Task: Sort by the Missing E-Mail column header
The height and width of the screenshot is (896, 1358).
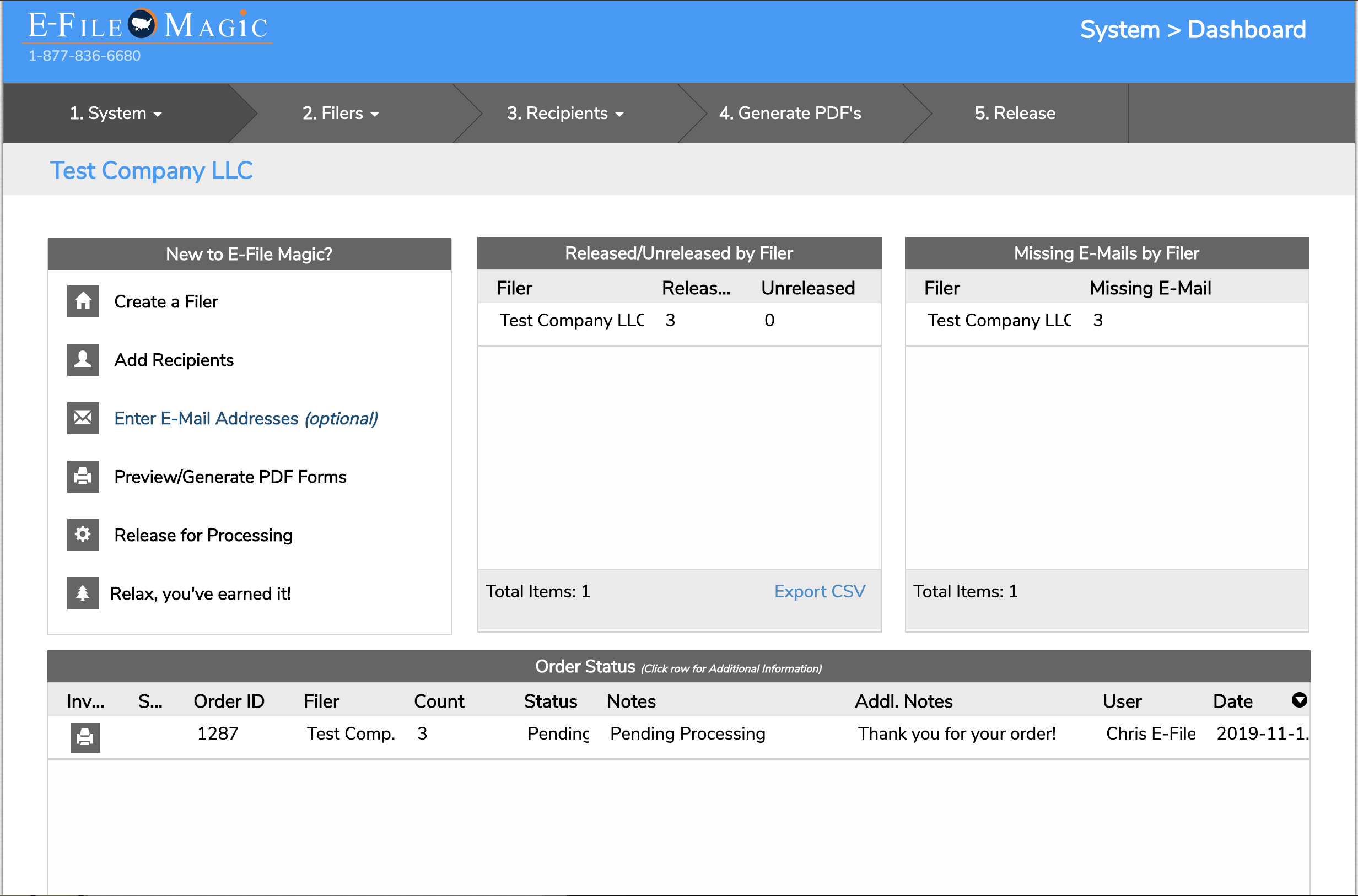Action: [1151, 288]
